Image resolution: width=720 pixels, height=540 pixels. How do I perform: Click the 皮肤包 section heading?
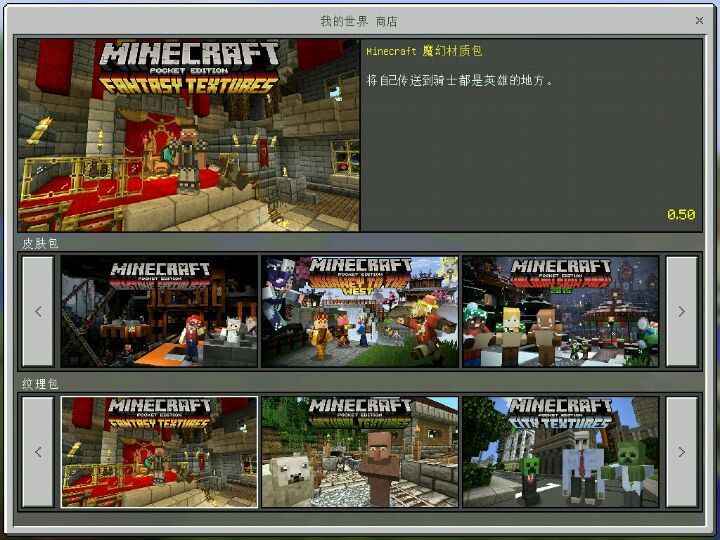[40, 243]
